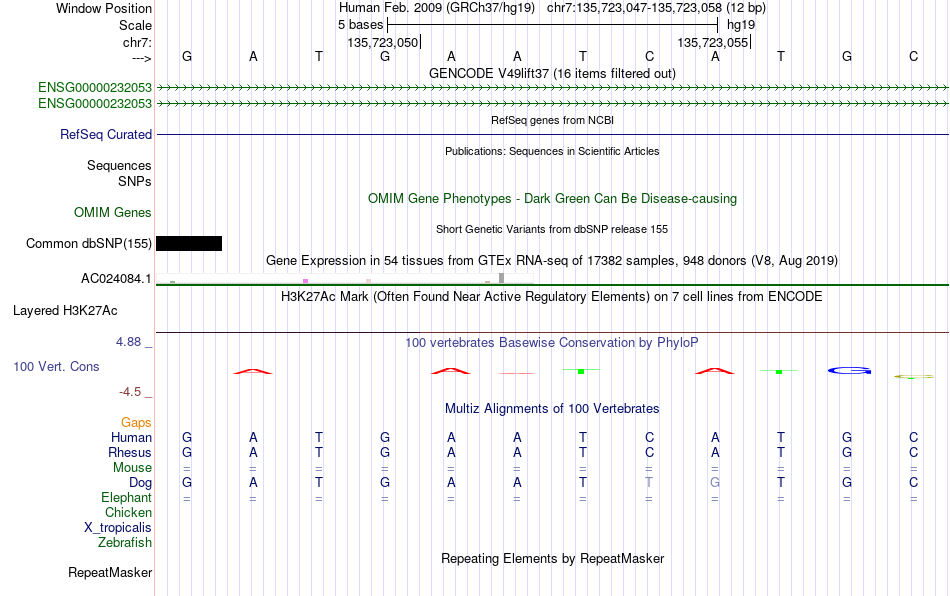Click the Layered H3K27Ac track label
Image resolution: width=950 pixels, height=596 pixels.
65,311
